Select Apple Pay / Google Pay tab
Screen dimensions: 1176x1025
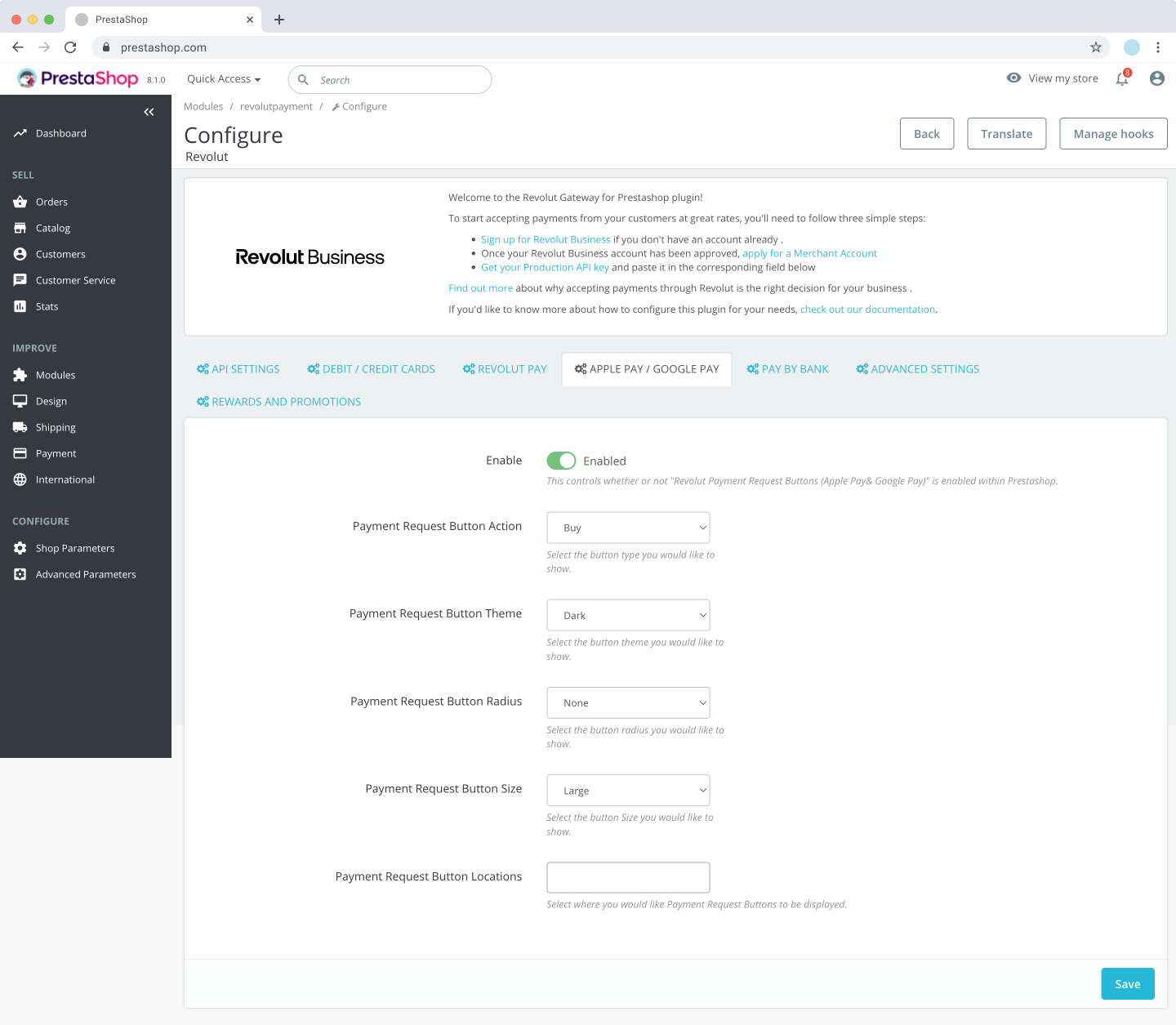point(647,369)
